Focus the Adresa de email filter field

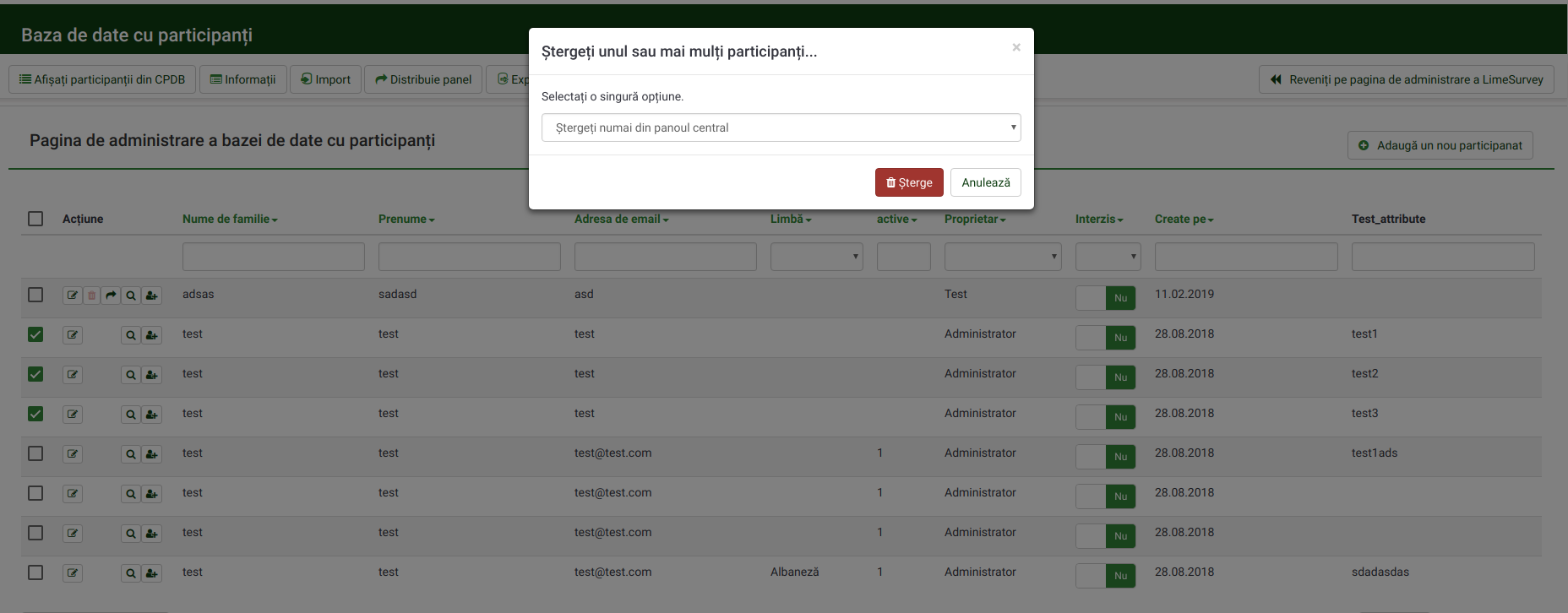pos(666,257)
